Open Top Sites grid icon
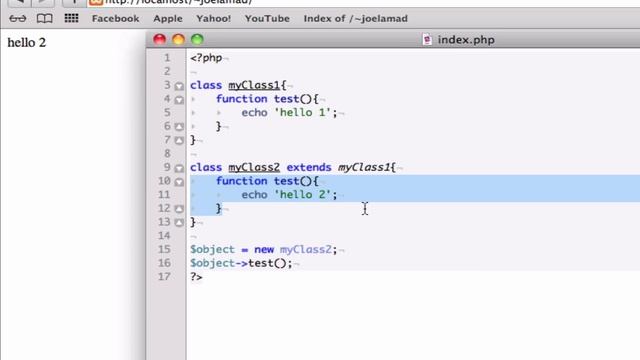Screen dimensions: 640x360 71,18
